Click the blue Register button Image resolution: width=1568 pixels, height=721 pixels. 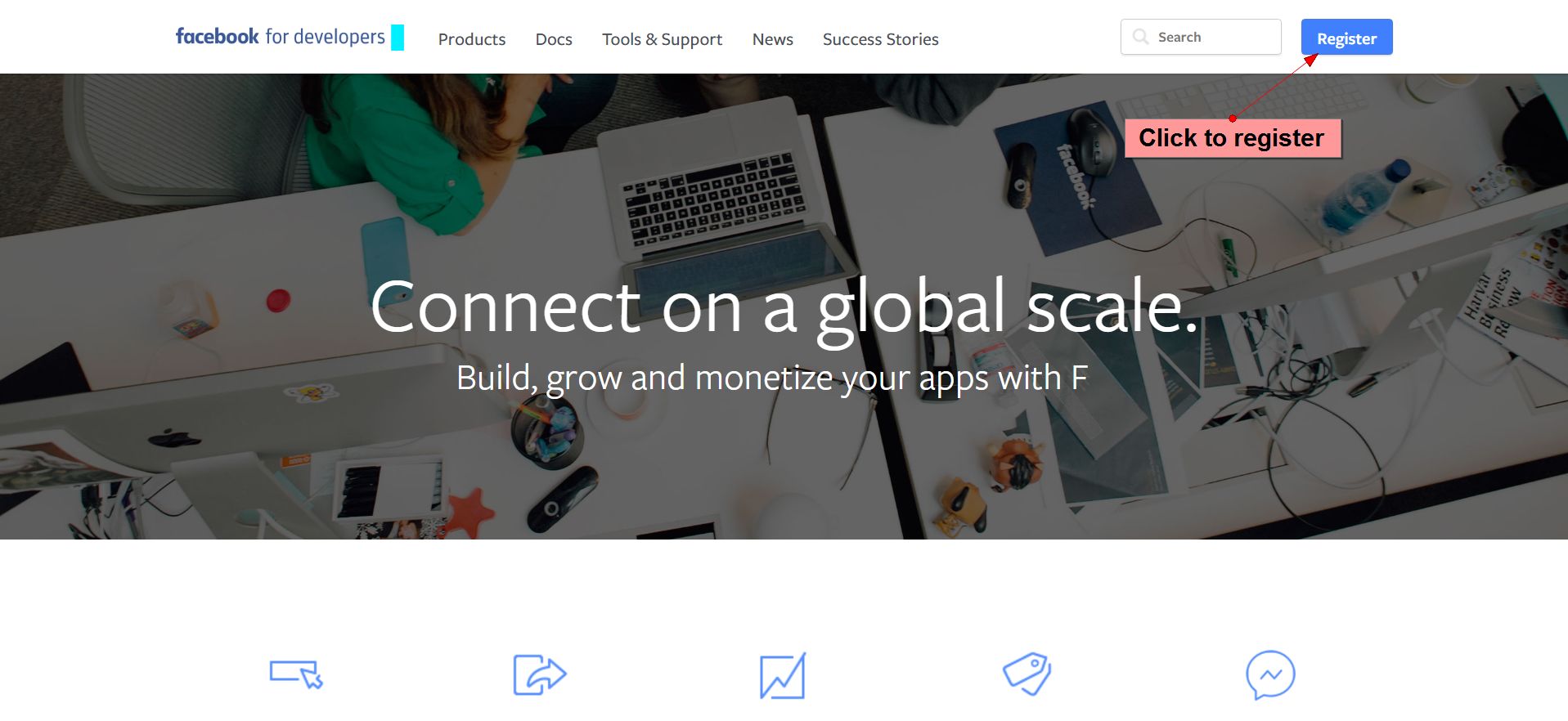point(1347,38)
